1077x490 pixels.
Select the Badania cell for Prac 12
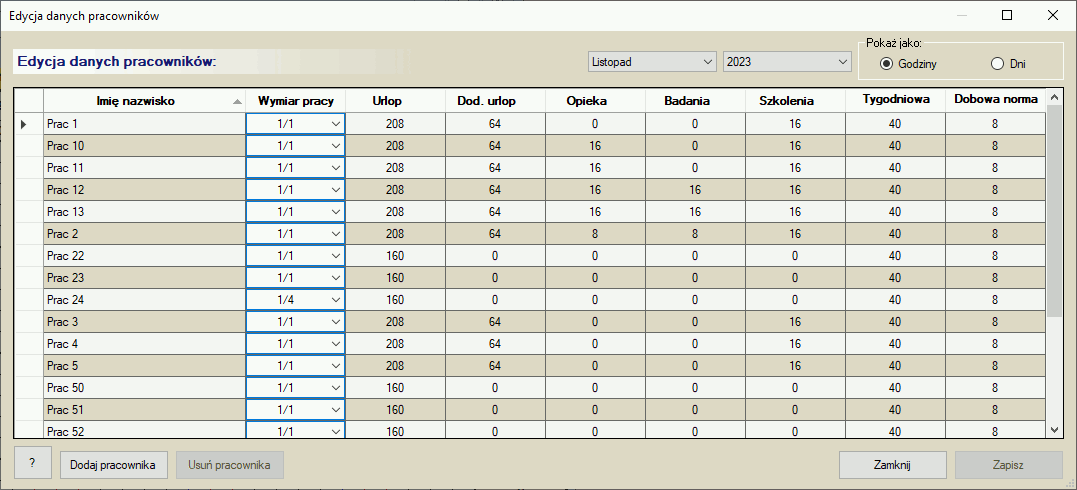(695, 190)
